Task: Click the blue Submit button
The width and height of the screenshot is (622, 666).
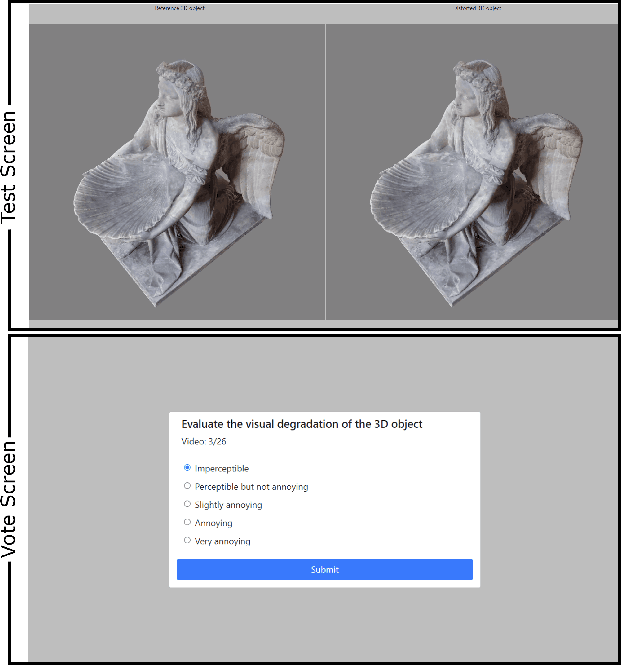Action: pyautogui.click(x=324, y=570)
